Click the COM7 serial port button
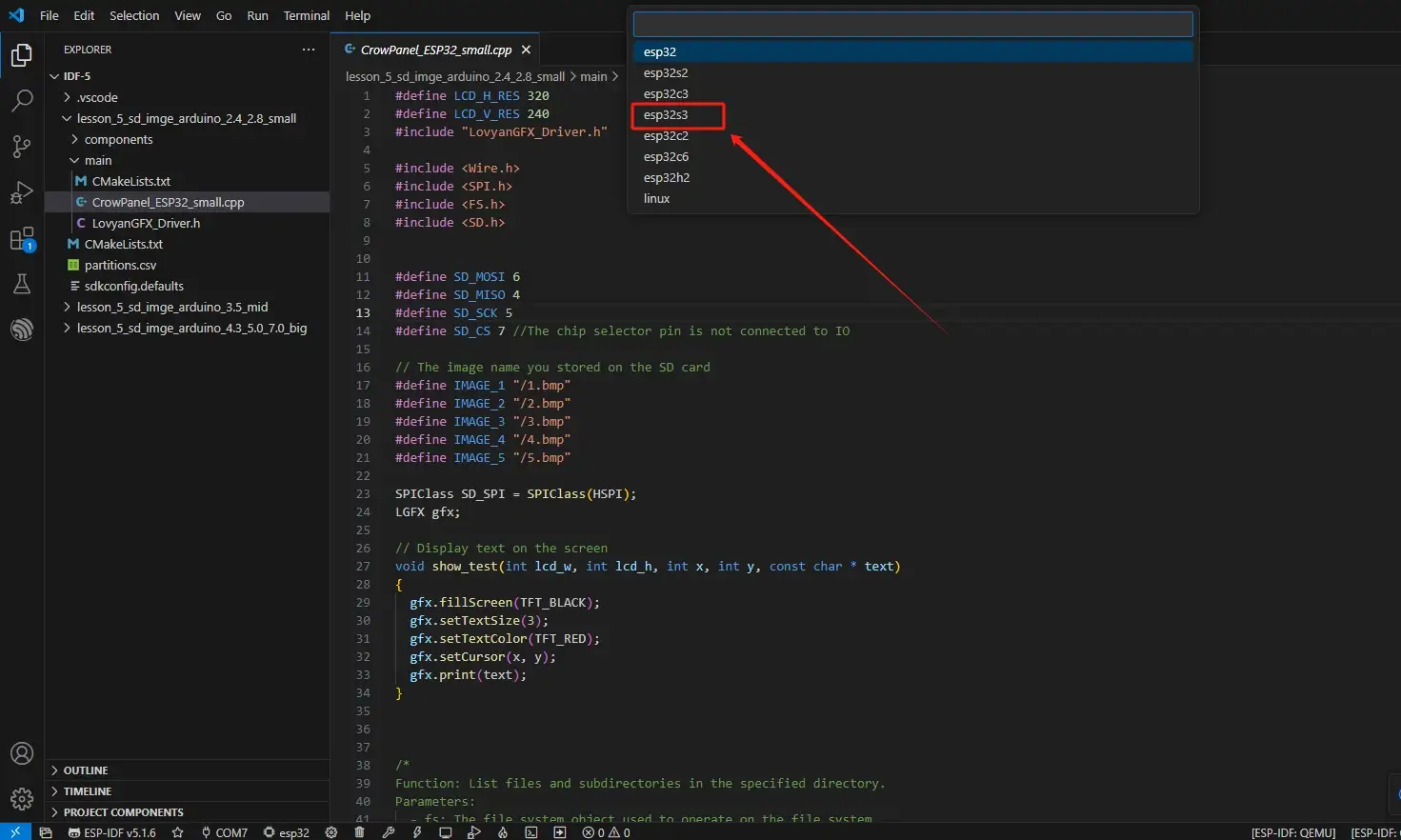 click(x=225, y=832)
